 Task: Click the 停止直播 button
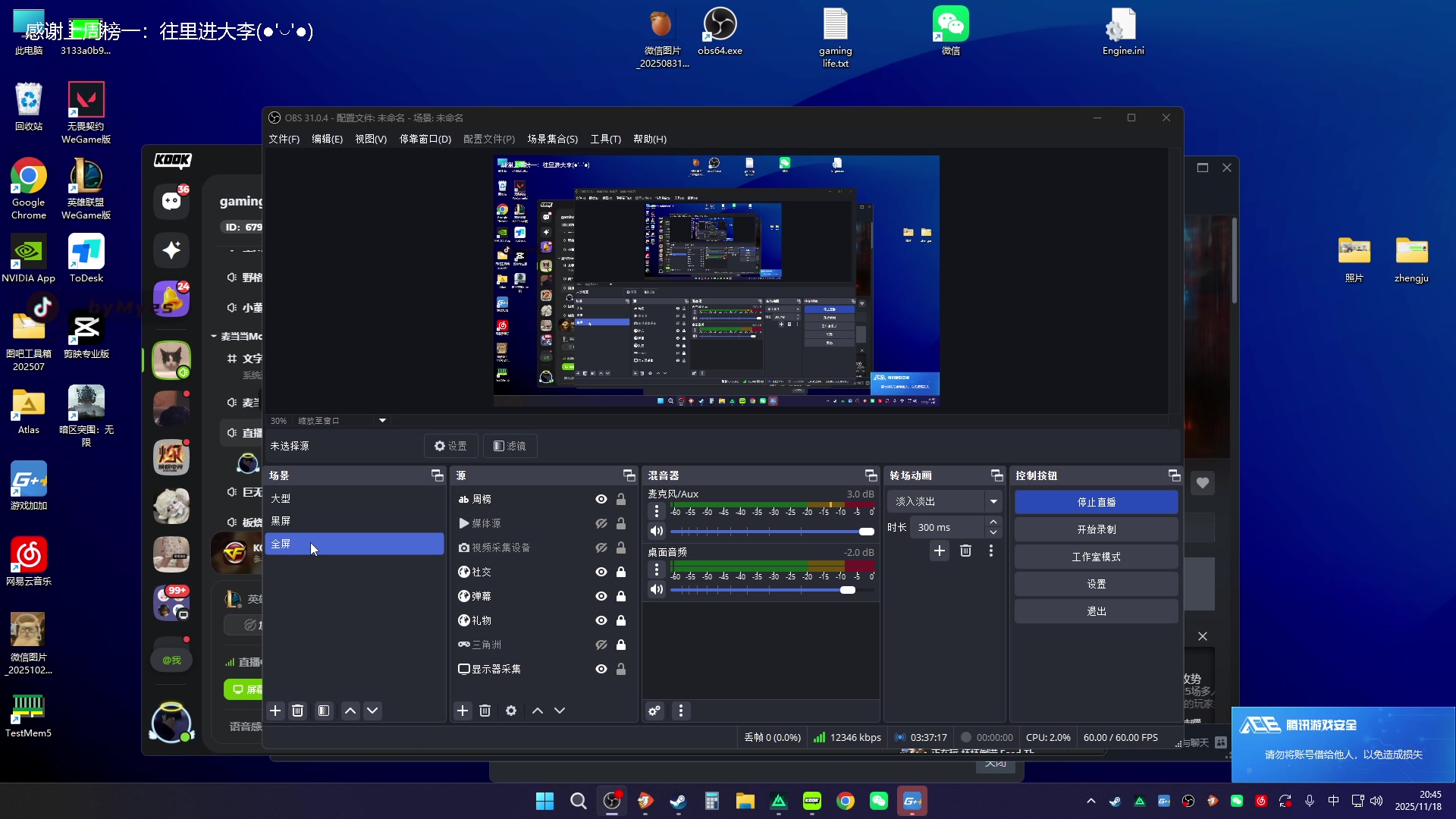(x=1096, y=502)
